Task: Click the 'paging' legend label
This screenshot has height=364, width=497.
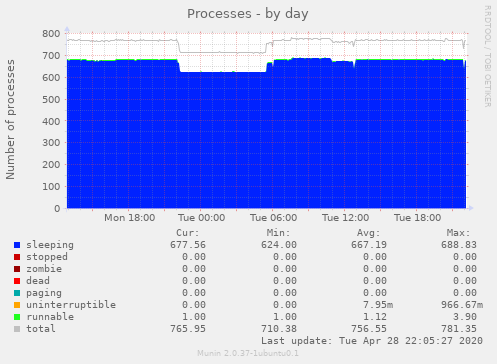Action: [44, 293]
